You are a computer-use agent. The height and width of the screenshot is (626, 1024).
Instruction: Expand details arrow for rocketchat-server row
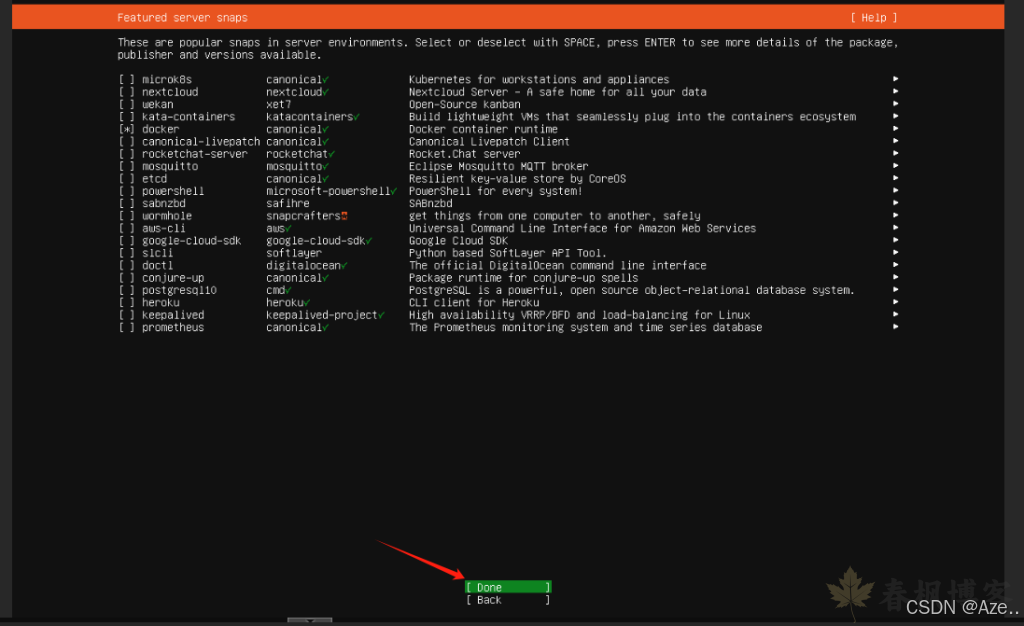coord(895,153)
